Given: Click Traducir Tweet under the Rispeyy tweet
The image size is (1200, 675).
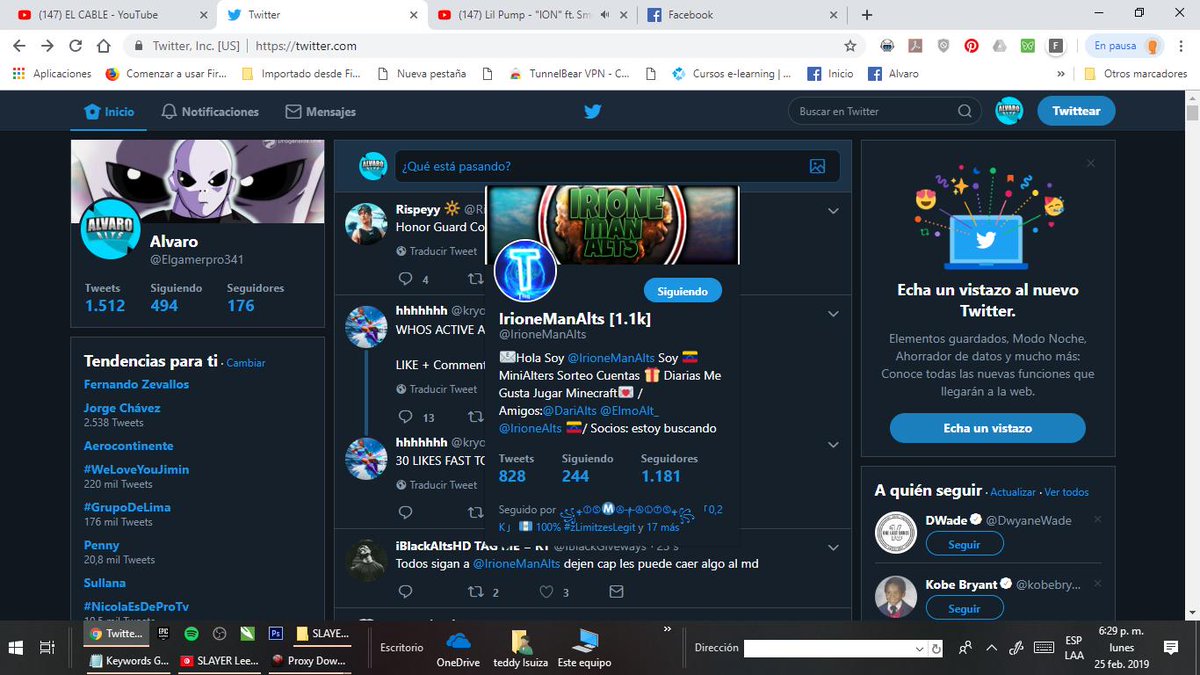Looking at the screenshot, I should (x=436, y=251).
